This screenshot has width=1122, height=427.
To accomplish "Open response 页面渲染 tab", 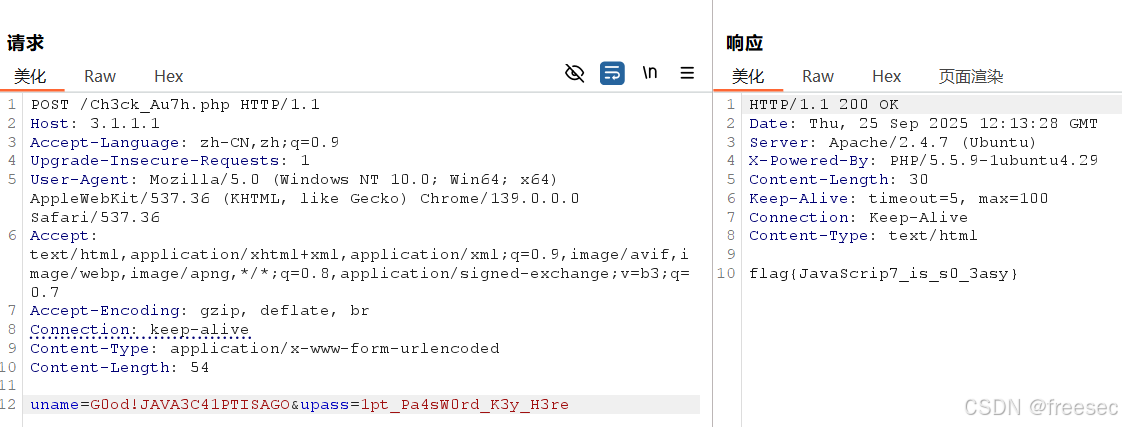I will click(971, 76).
